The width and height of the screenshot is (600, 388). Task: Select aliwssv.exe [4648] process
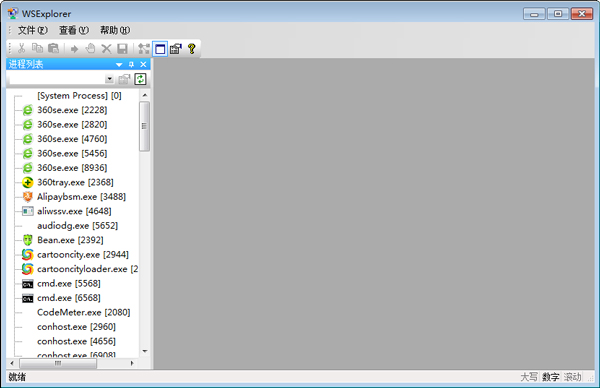[74, 211]
